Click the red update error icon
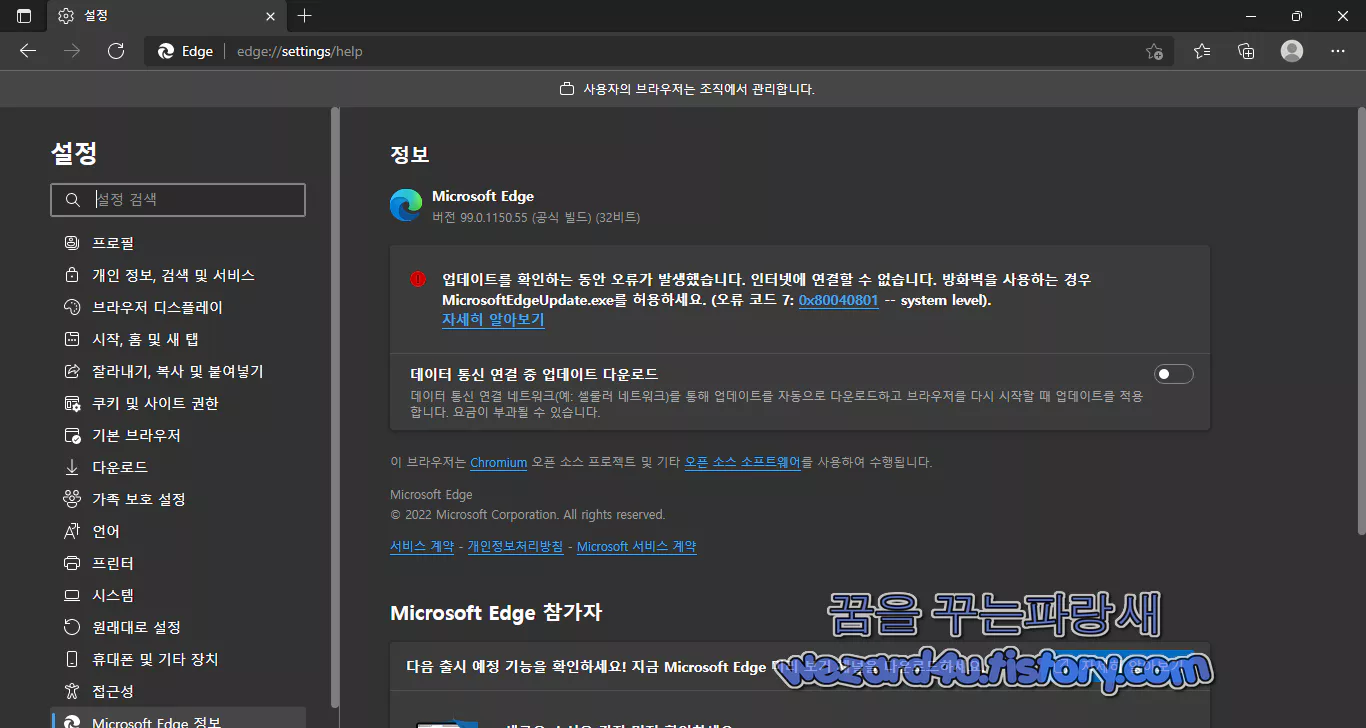 point(418,280)
